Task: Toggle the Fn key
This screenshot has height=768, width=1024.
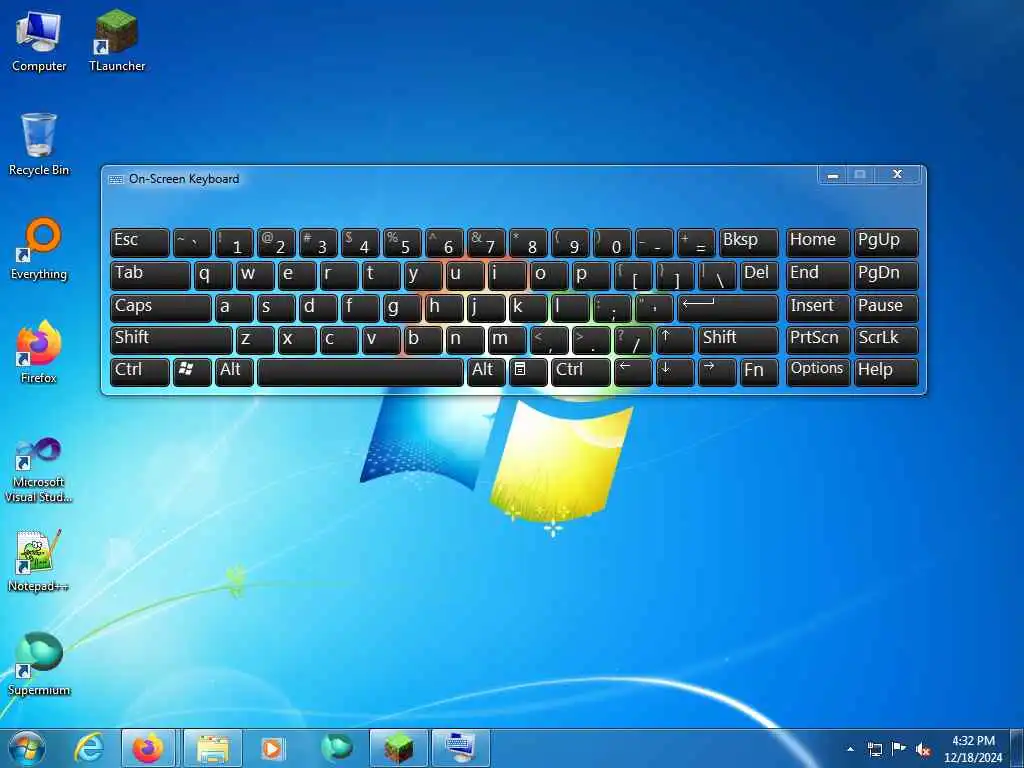Action: click(760, 372)
